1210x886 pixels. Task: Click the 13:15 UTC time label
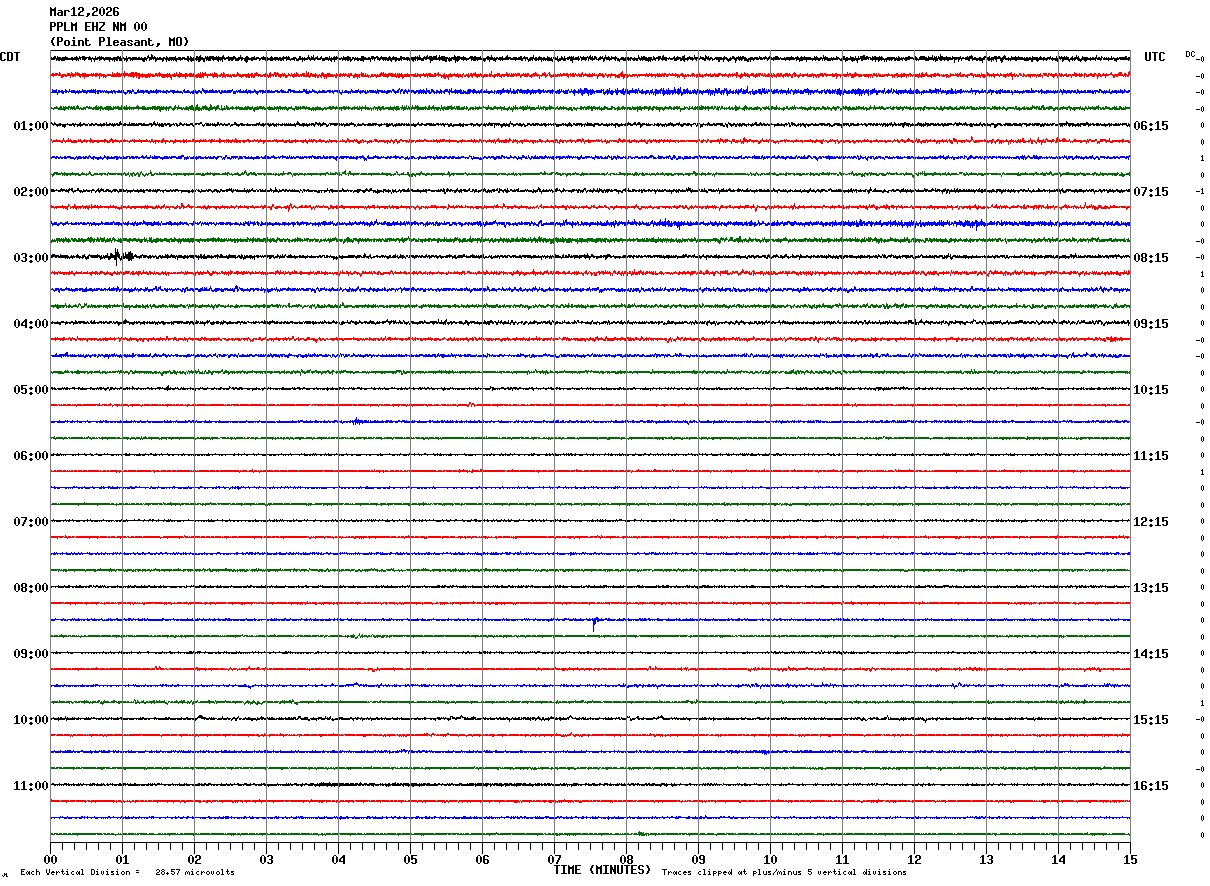click(x=1151, y=588)
